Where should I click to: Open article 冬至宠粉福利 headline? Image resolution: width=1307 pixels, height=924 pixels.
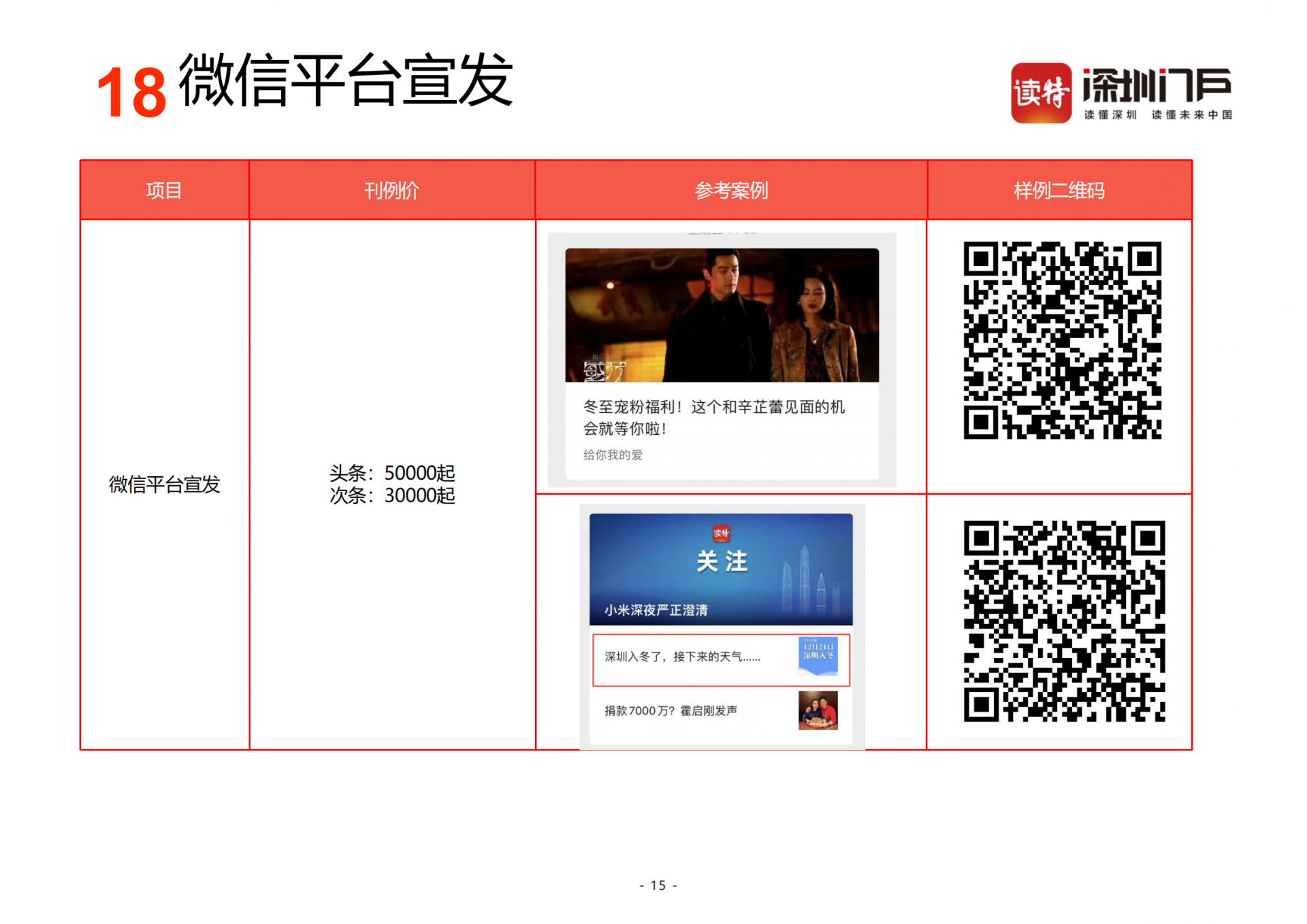point(713,418)
